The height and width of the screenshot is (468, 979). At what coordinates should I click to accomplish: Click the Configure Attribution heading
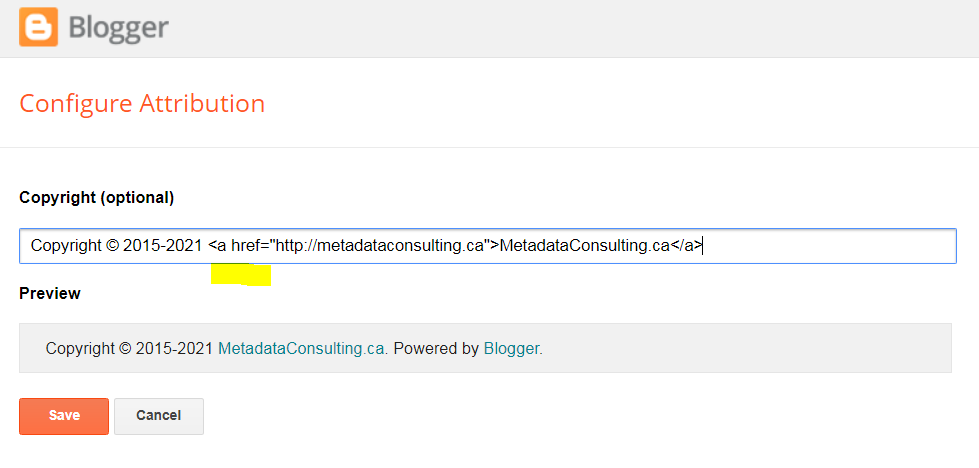click(142, 104)
